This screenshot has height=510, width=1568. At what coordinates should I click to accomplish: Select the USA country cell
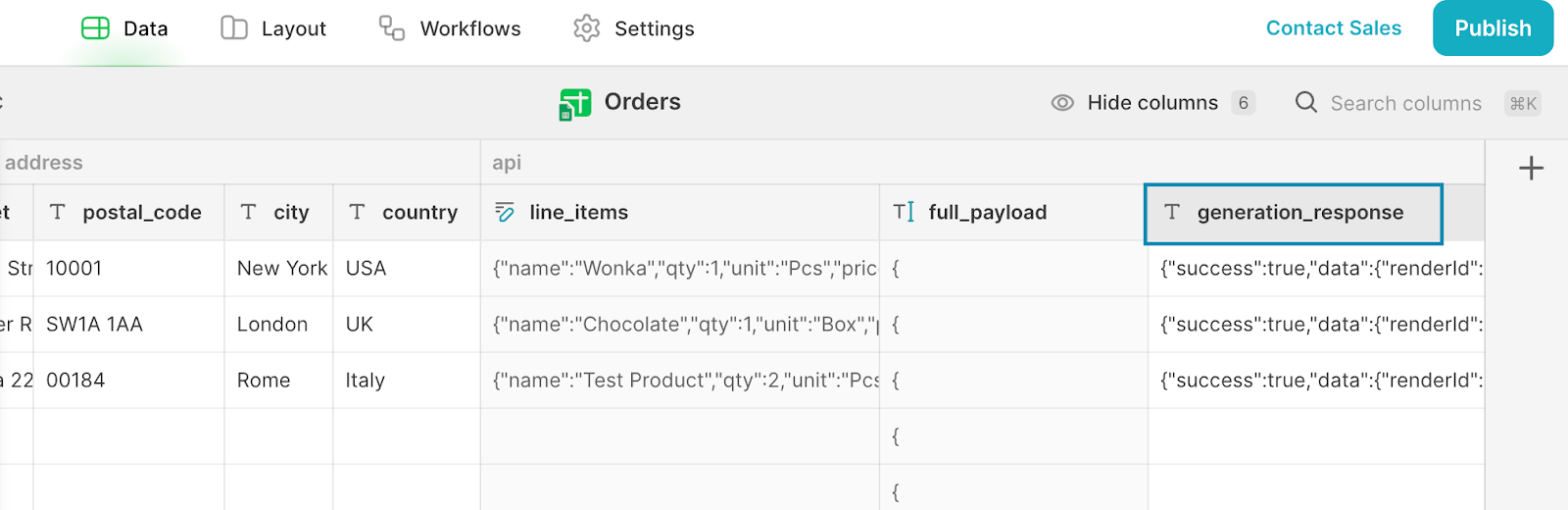click(407, 269)
